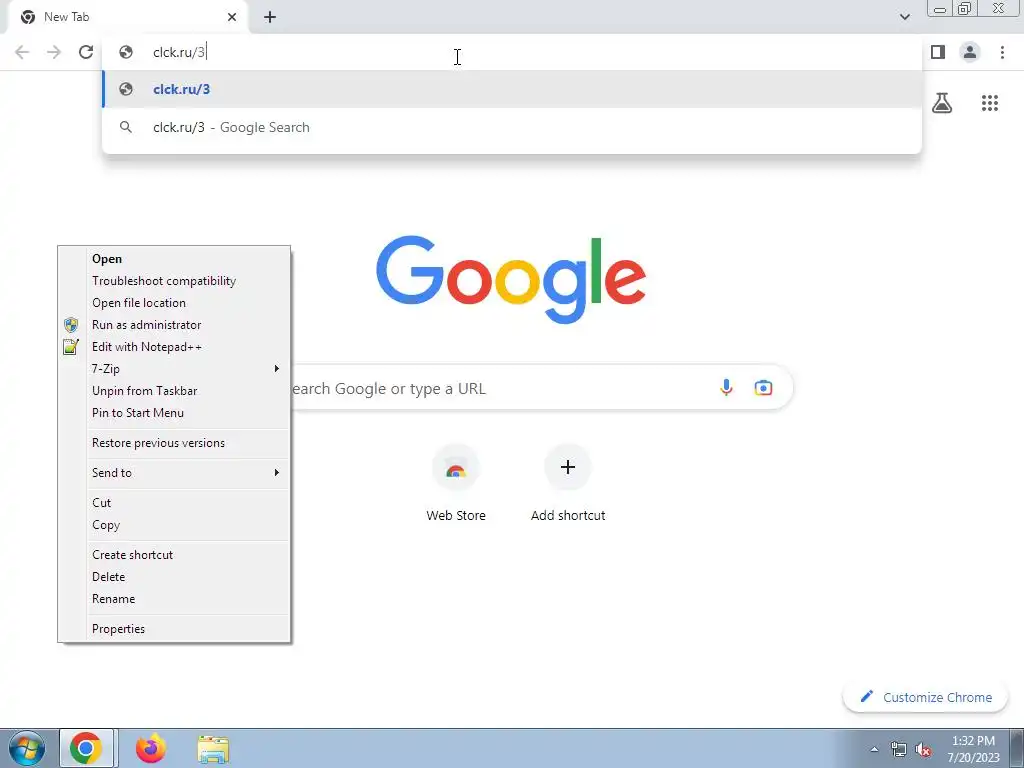
Task: Choose Unpin from Taskbar
Action: coord(174,391)
